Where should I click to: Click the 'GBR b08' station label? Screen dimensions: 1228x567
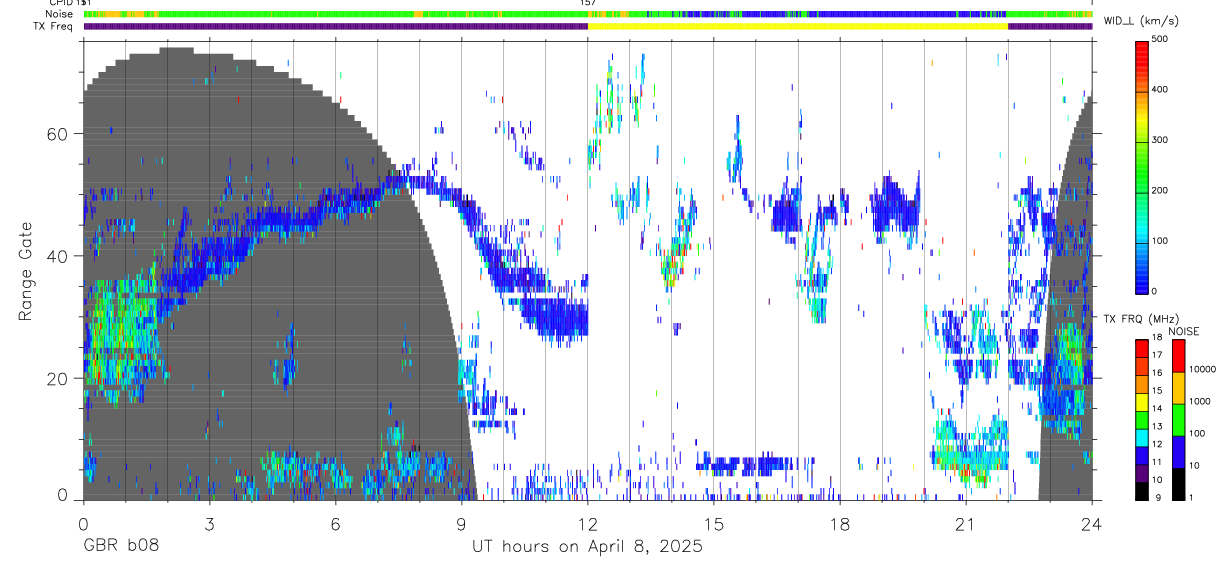(x=120, y=546)
